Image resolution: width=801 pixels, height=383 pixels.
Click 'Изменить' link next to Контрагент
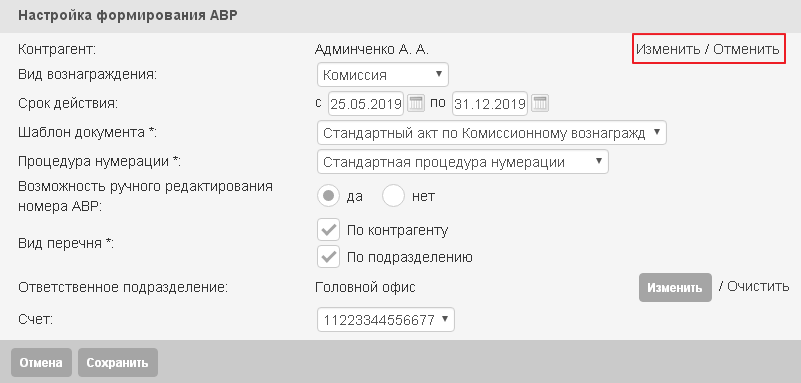[668, 50]
